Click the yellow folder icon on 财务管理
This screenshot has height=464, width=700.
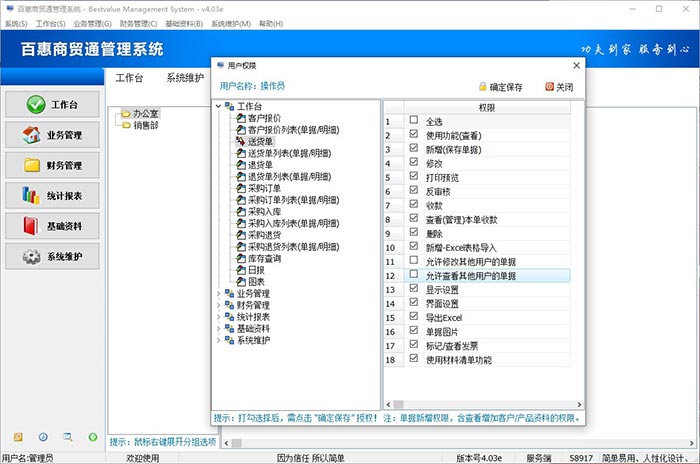(32, 165)
